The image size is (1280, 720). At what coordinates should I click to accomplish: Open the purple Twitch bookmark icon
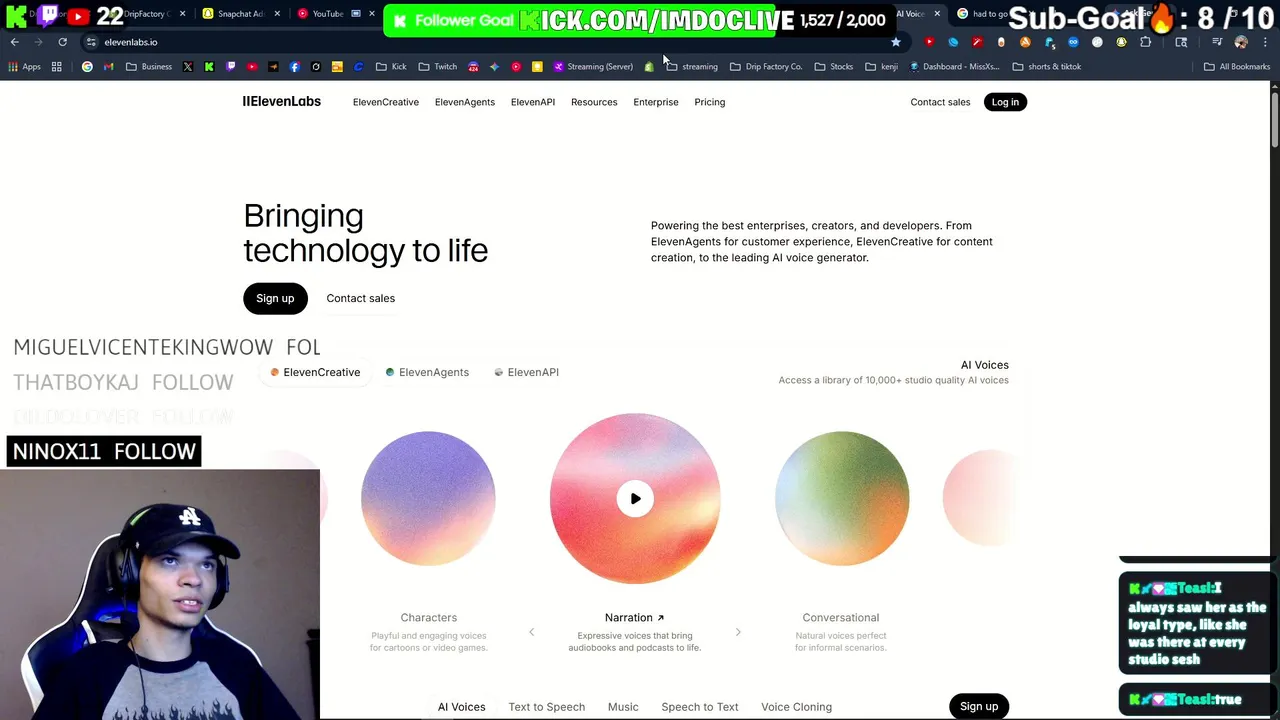pos(231,67)
